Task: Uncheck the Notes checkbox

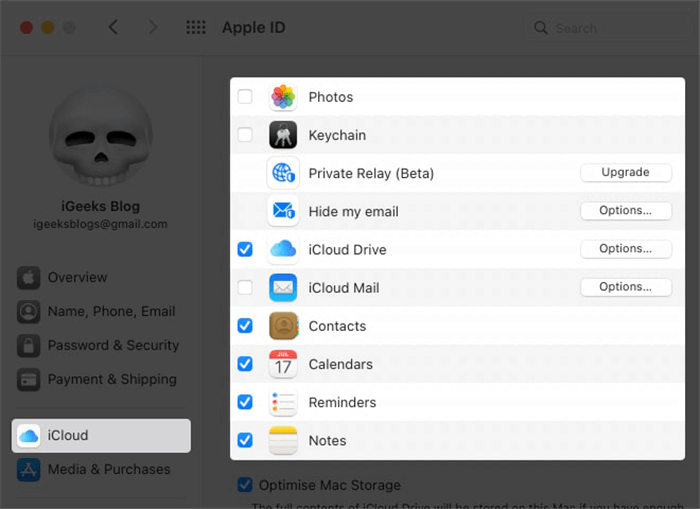Action: click(245, 440)
